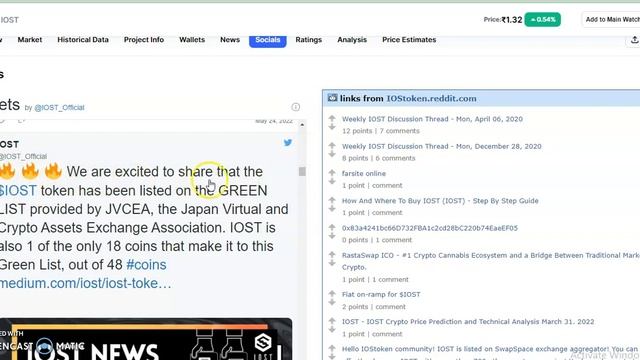This screenshot has height=360, width=640.
Task: Open the 6 comments link
Action: tap(395, 158)
